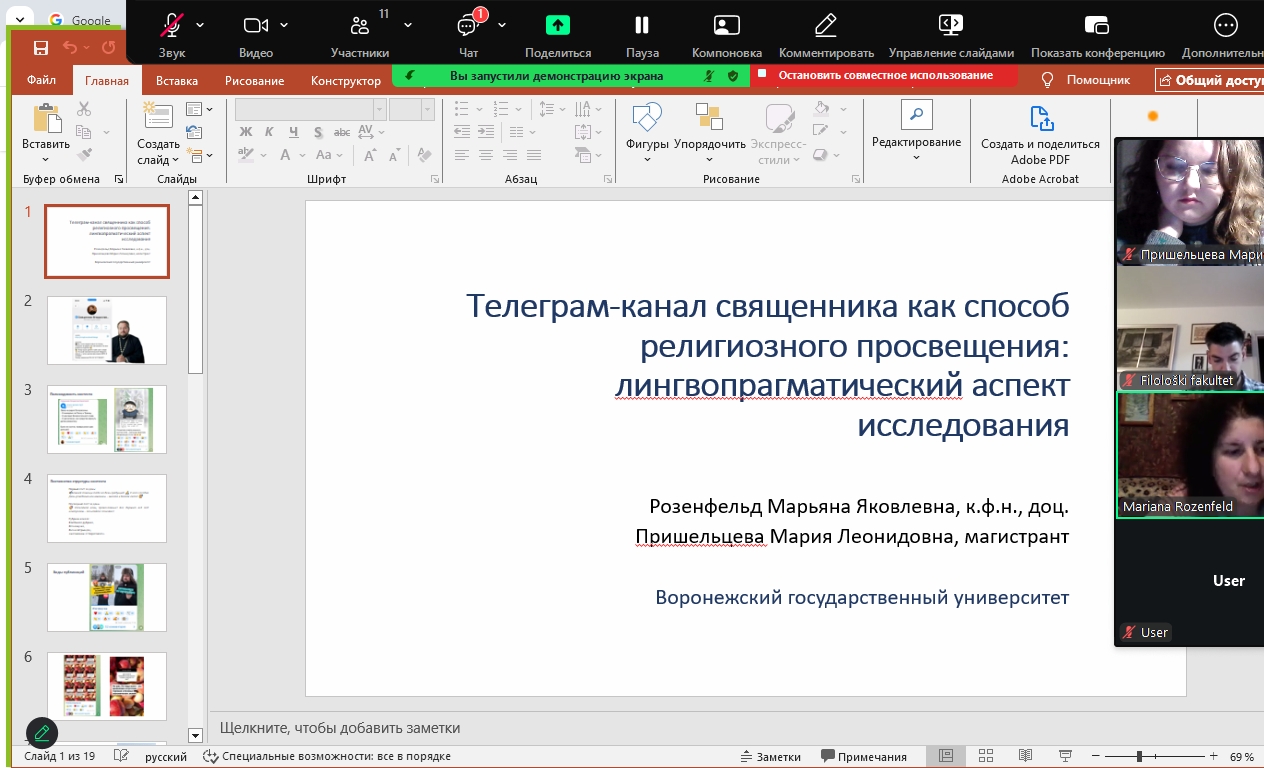Image resolution: width=1264 pixels, height=768 pixels.
Task: Pause the screen share (Пауза)
Action: (642, 26)
